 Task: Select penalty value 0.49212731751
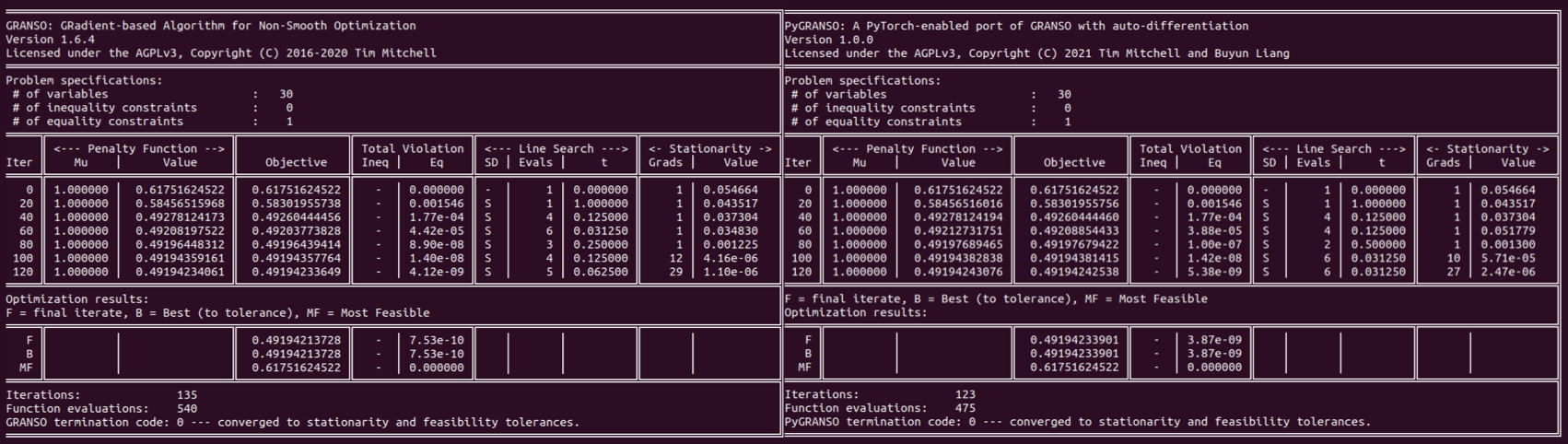point(958,231)
